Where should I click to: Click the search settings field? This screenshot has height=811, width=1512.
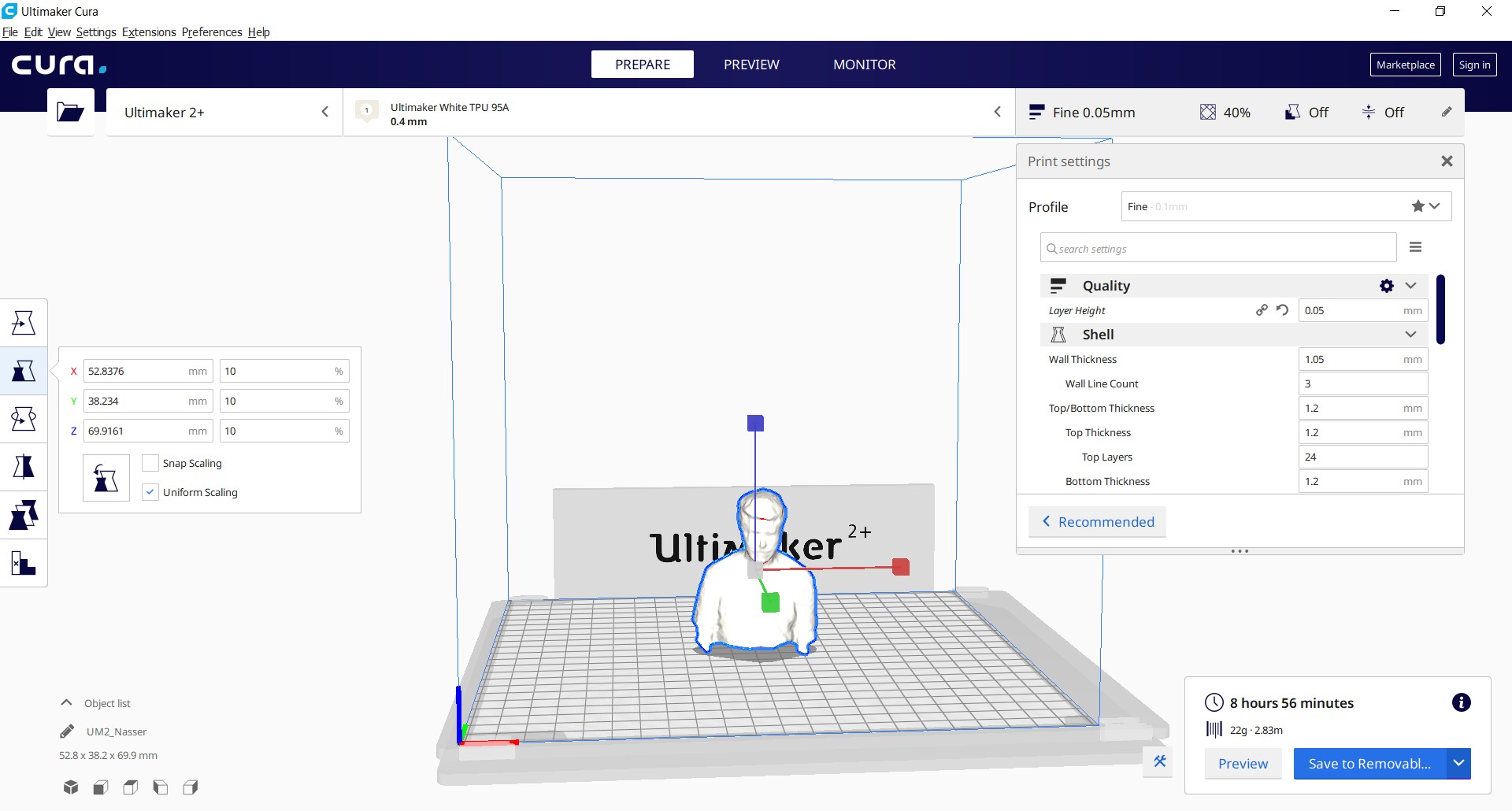(1218, 248)
